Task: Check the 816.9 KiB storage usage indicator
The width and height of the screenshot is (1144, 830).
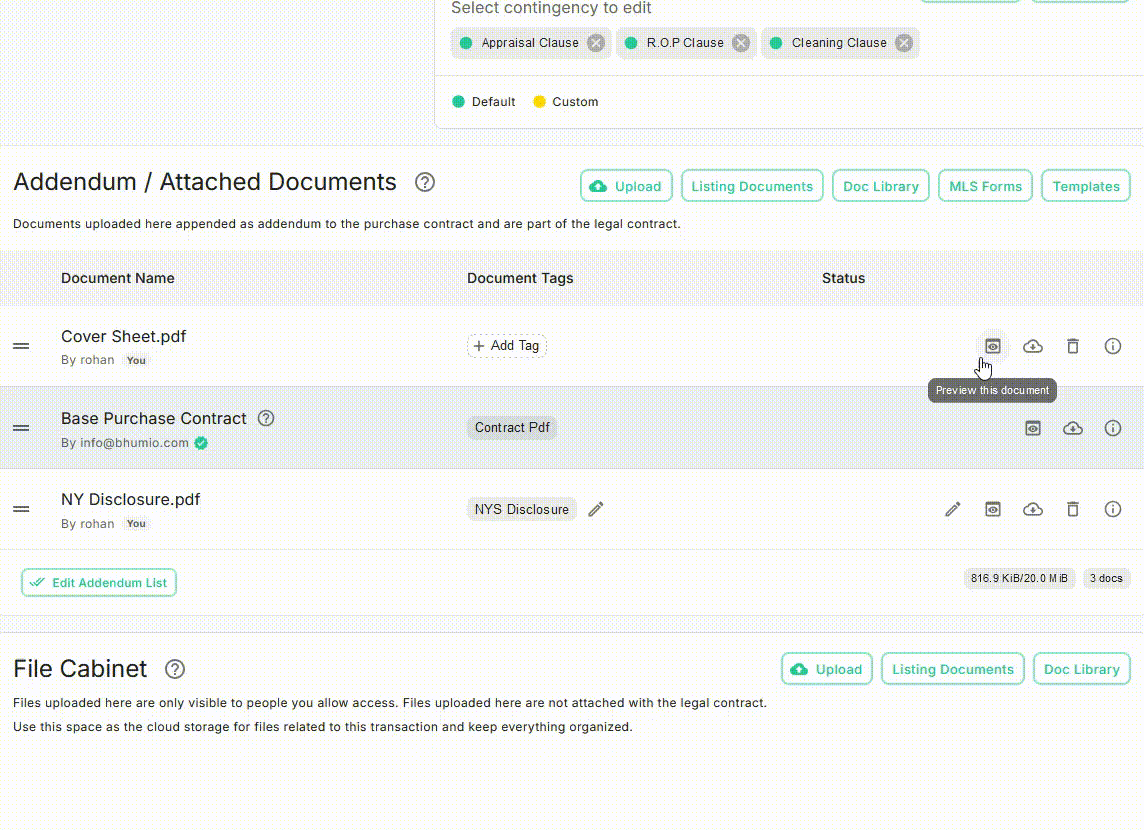Action: click(1019, 578)
